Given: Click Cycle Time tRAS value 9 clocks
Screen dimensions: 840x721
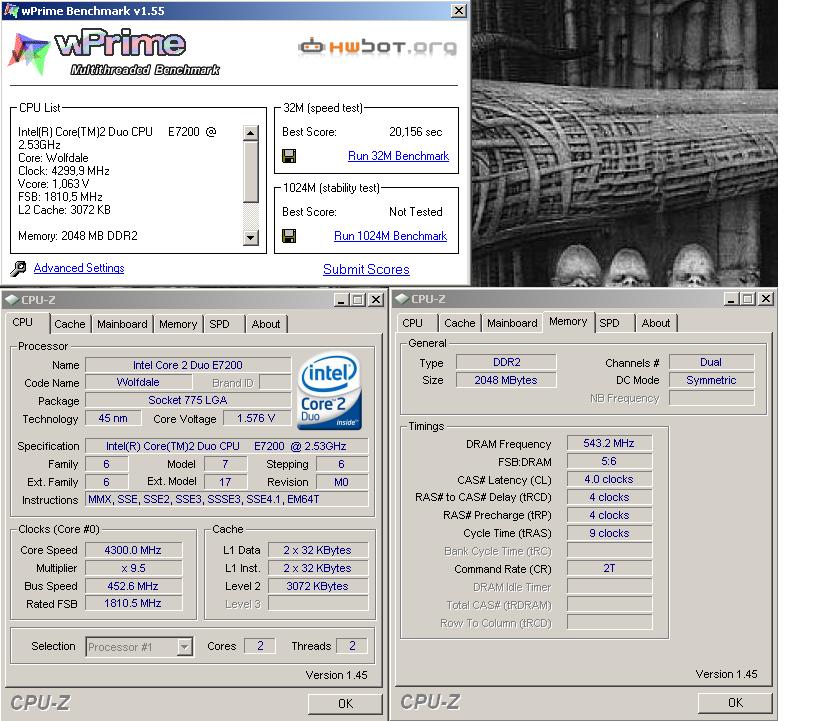Looking at the screenshot, I should pos(609,533).
